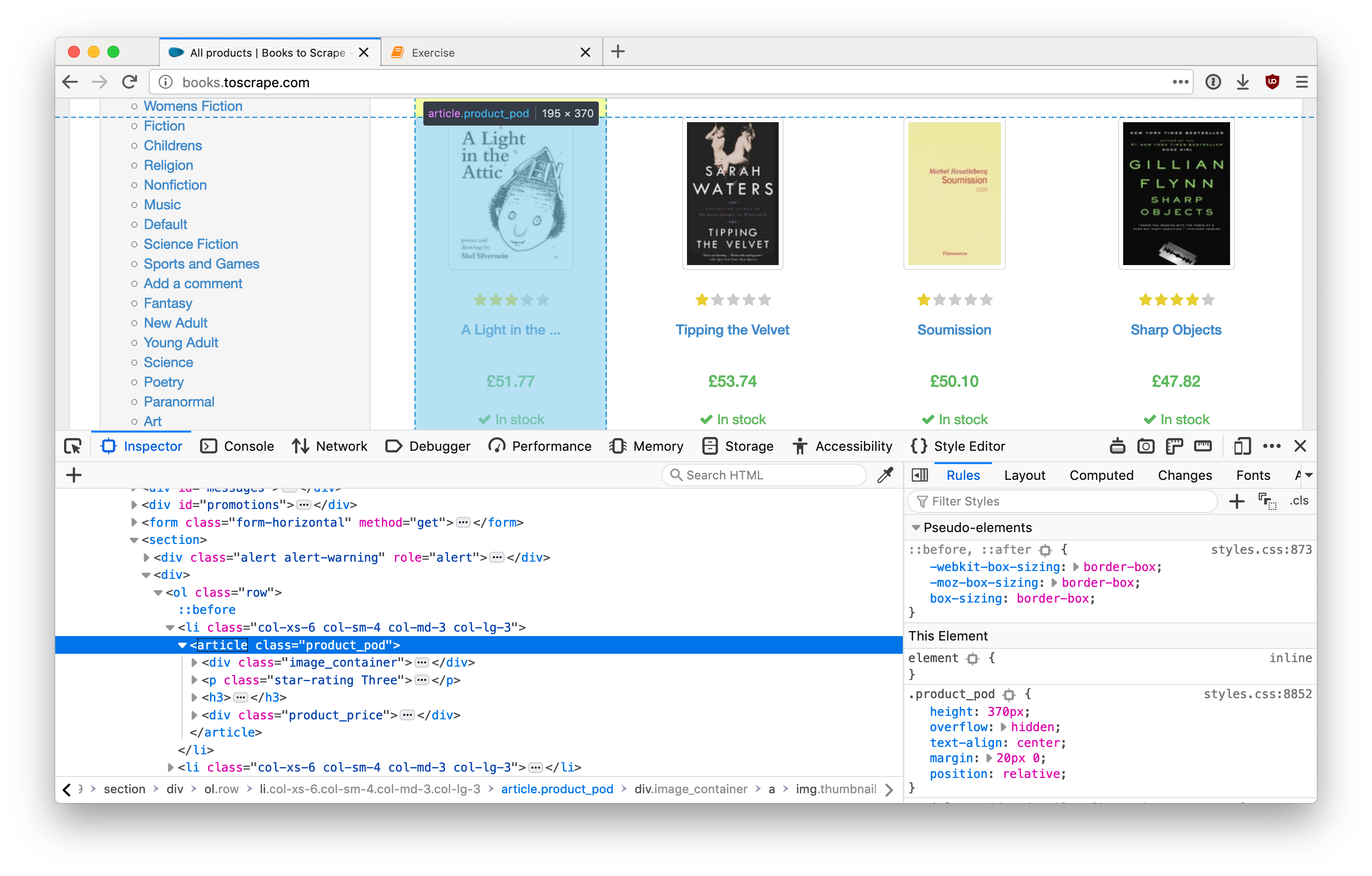Click the Sharp Objects book title link
The width and height of the screenshot is (1372, 876).
pyautogui.click(x=1175, y=330)
